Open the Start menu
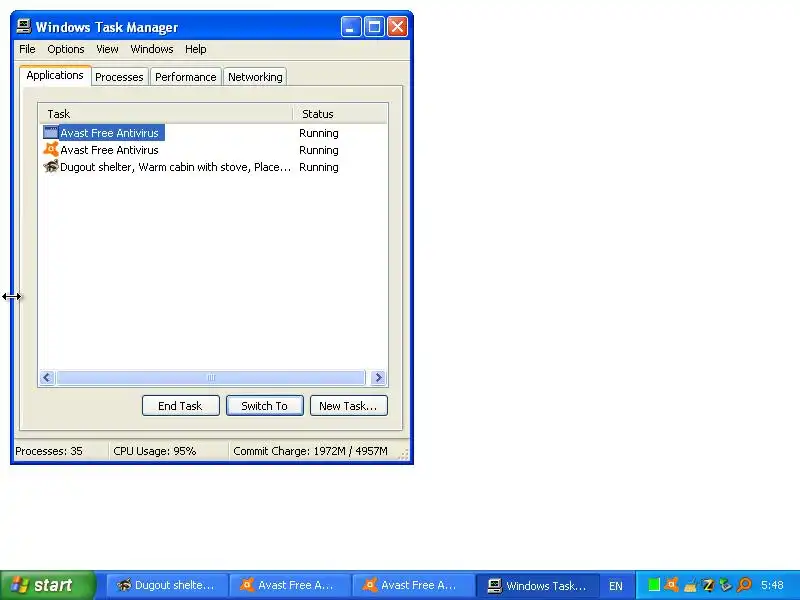The image size is (800, 600). point(47,585)
